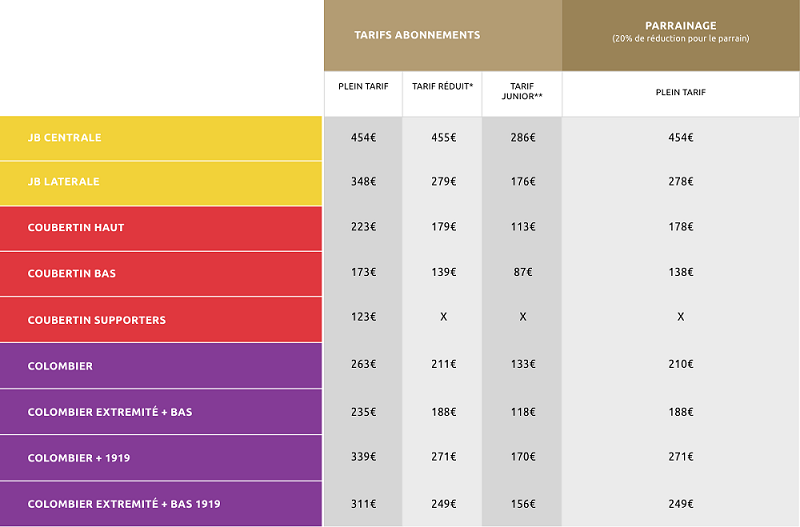Screen dimensions: 800x527
Task: Click the 455€ reduced price for JB Centrale
Action: coord(442,137)
